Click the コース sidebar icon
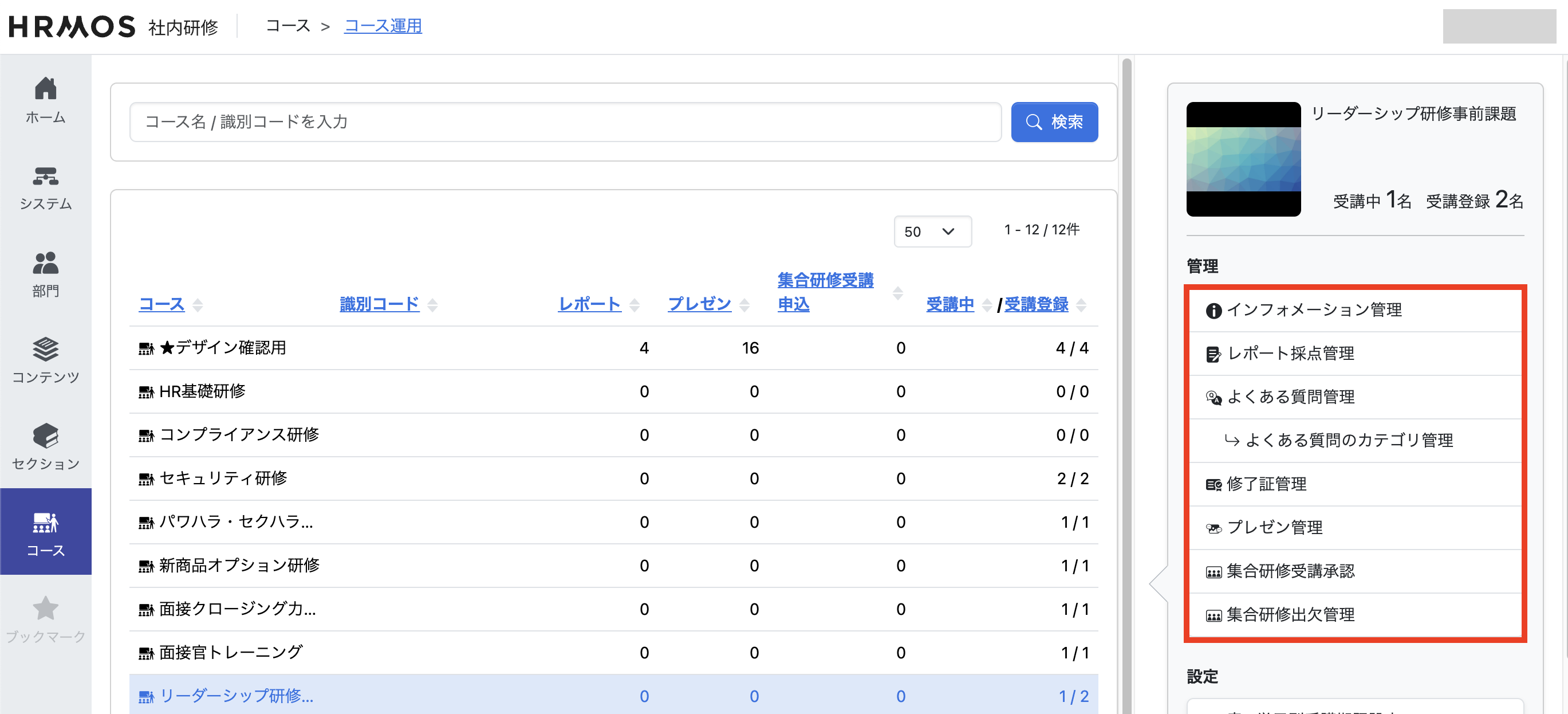The height and width of the screenshot is (714, 1568). (x=46, y=523)
